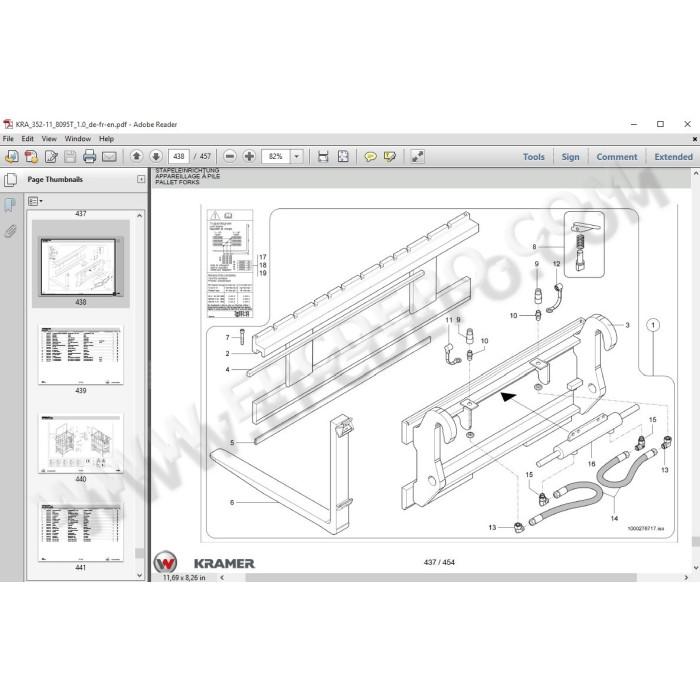
Task: Close the document with menu-bar x
Action: click(695, 139)
